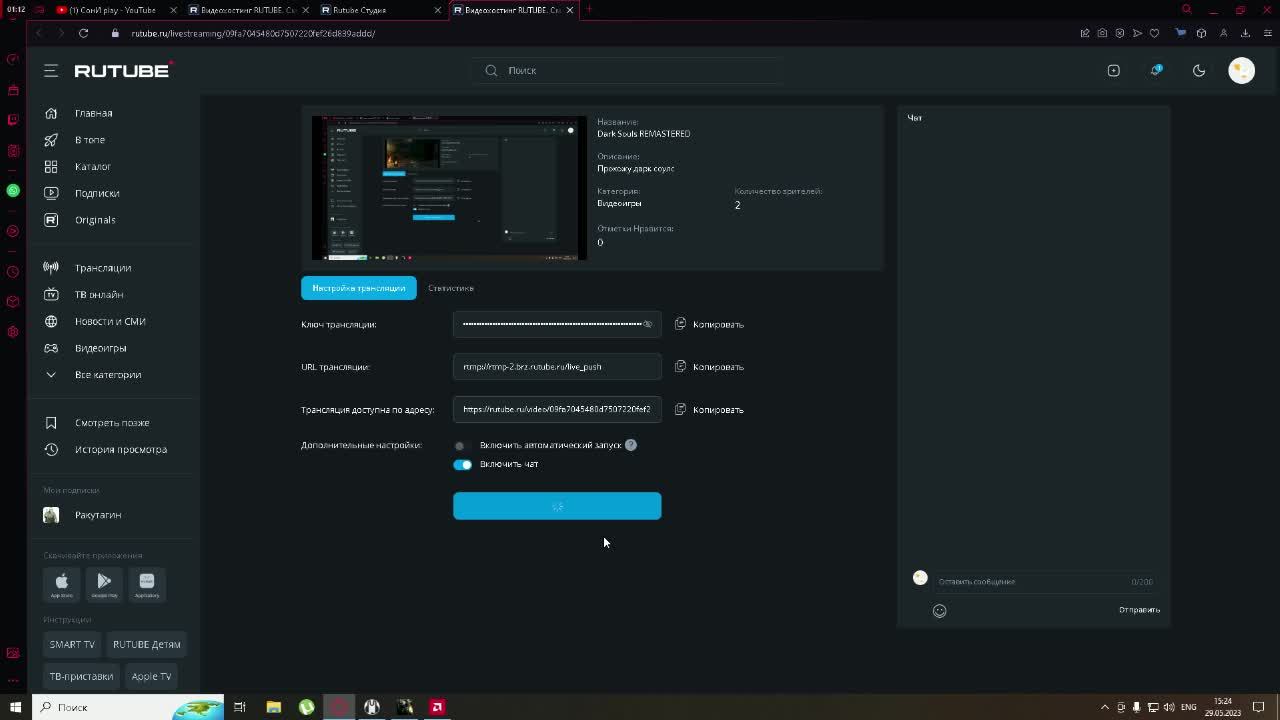This screenshot has height=720, width=1280.
Task: Open the chat emoji picker
Action: click(x=939, y=611)
